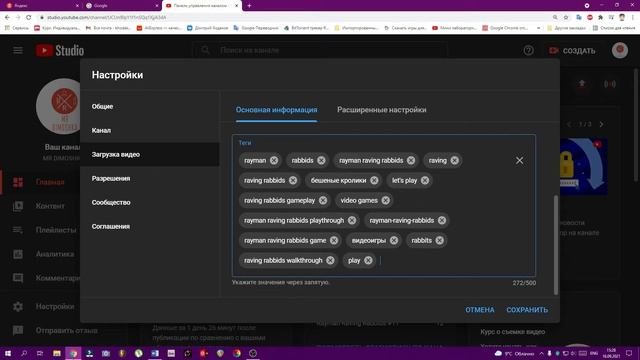Open a new browser tab

coord(249,6)
